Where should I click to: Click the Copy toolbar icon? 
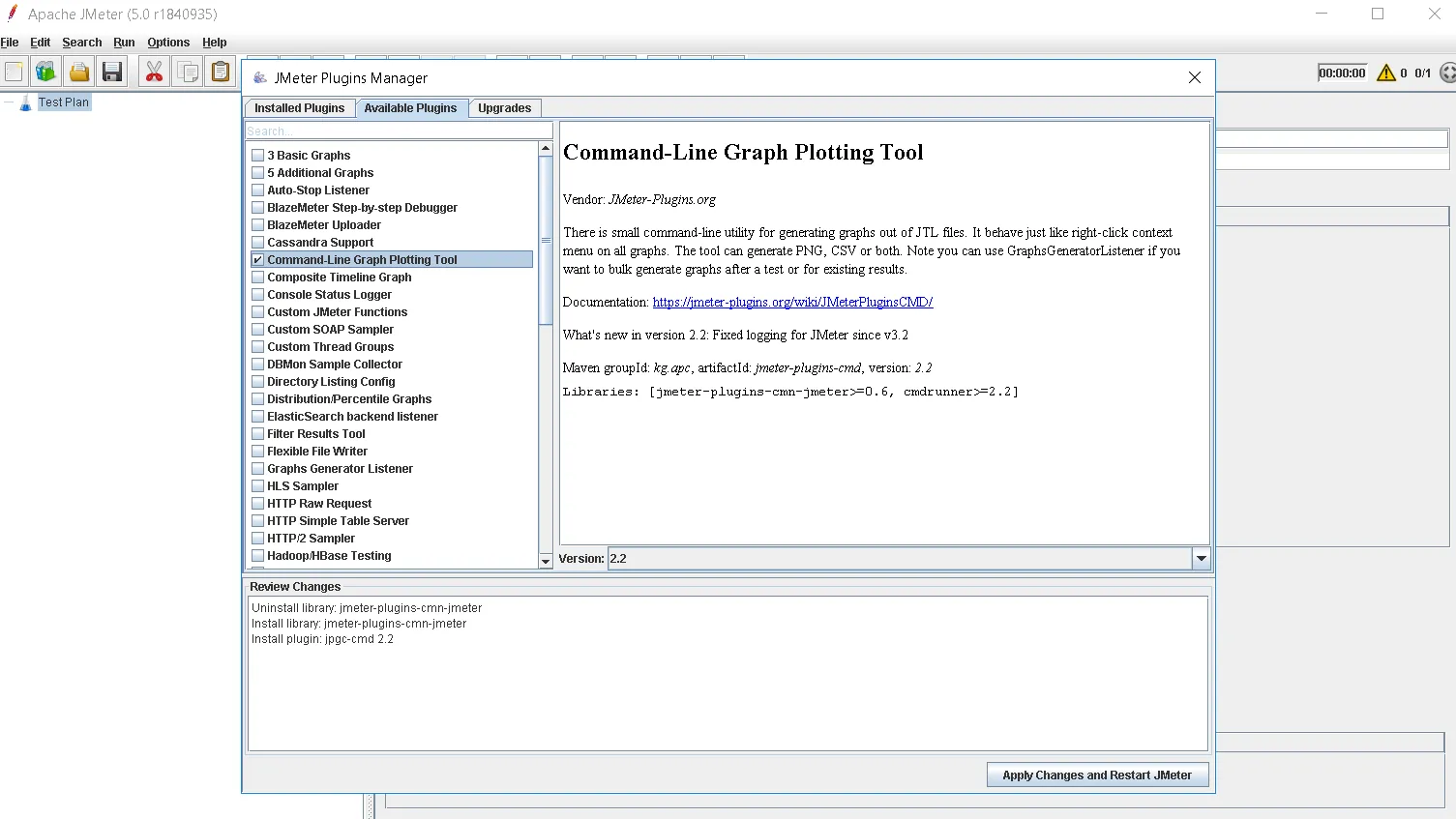pos(188,72)
